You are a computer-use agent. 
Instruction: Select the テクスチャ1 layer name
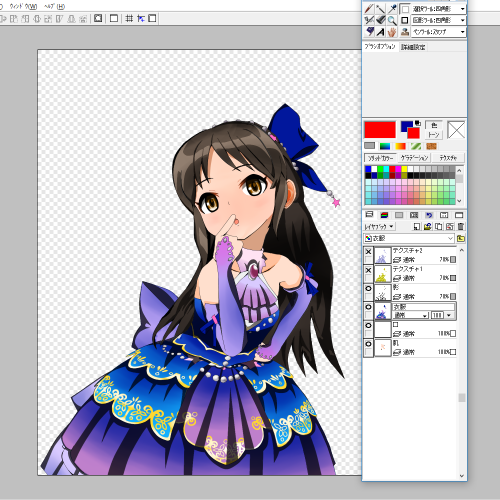(x=407, y=269)
